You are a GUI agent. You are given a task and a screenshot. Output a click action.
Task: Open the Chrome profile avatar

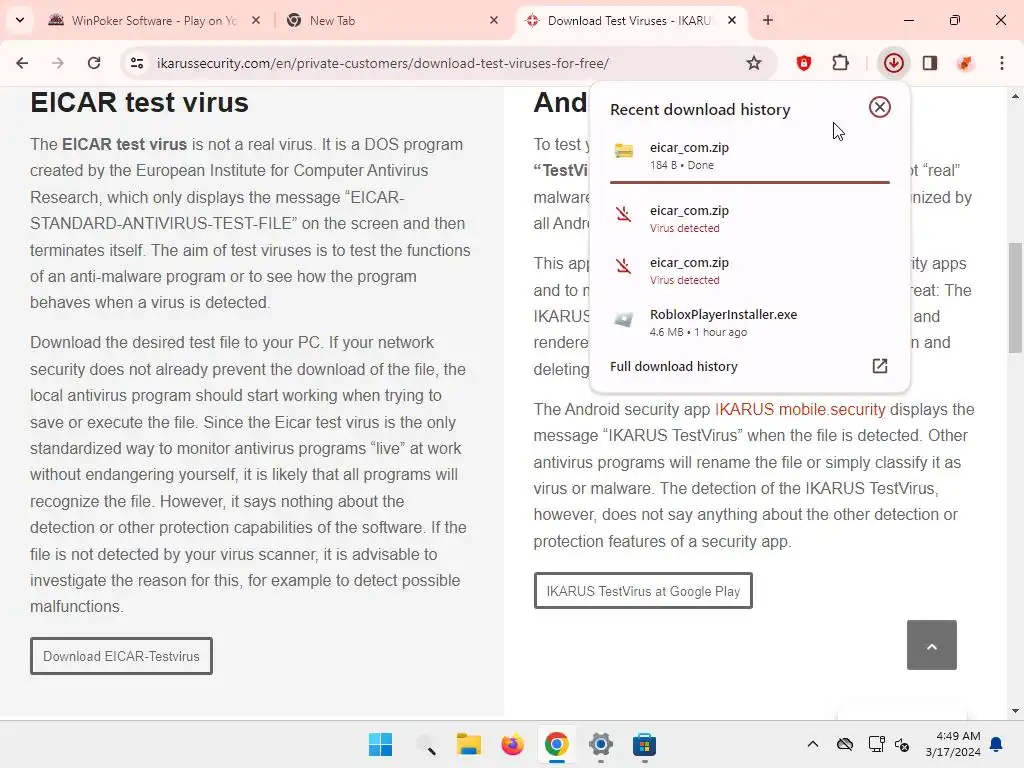(x=965, y=63)
